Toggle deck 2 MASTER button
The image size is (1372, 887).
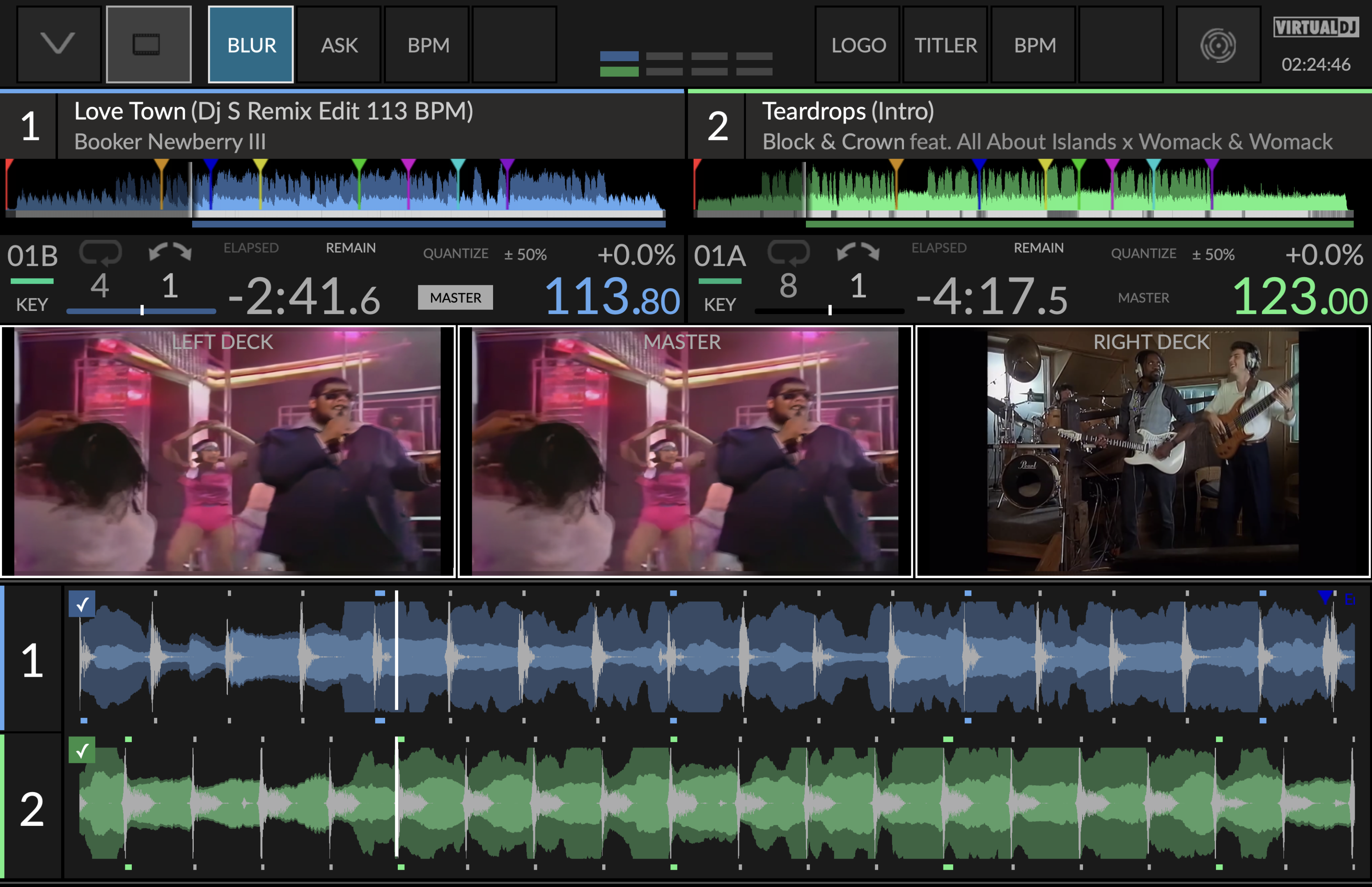pyautogui.click(x=1143, y=297)
